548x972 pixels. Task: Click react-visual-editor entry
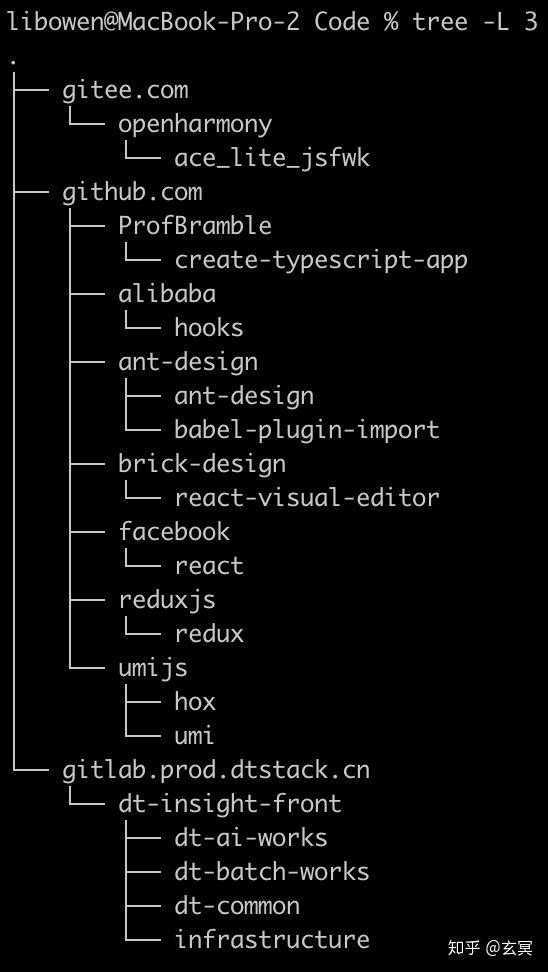(x=307, y=498)
